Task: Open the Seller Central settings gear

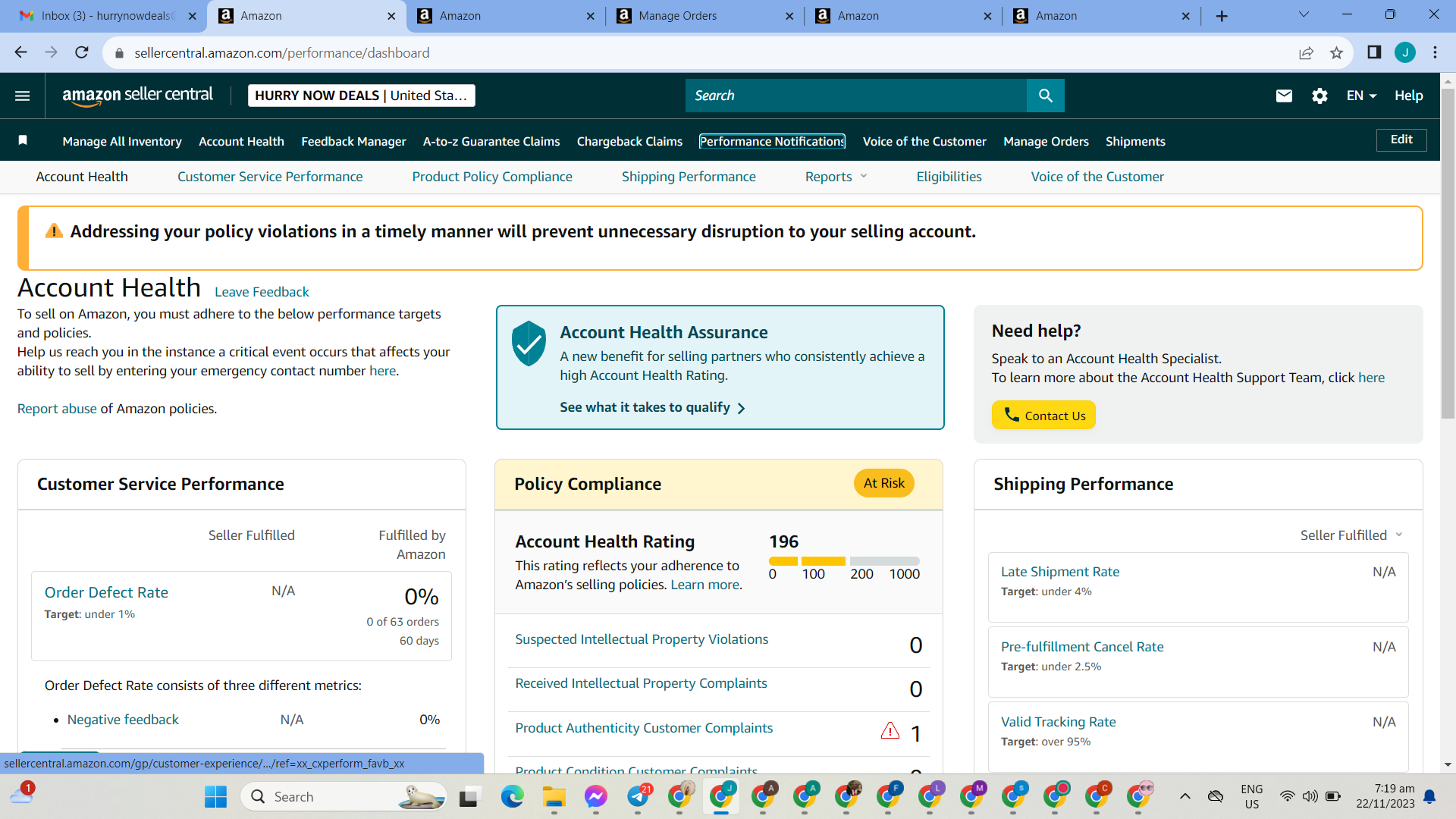Action: click(x=1319, y=96)
